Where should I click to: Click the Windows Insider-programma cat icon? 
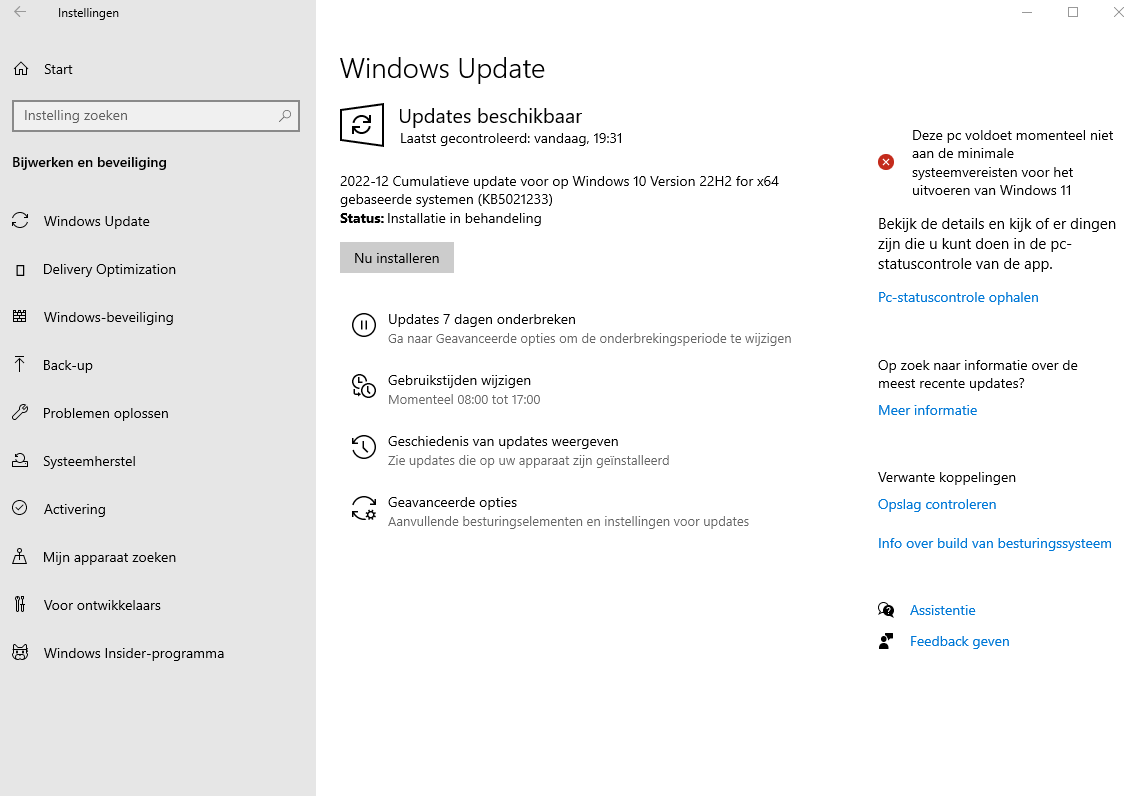click(x=20, y=653)
